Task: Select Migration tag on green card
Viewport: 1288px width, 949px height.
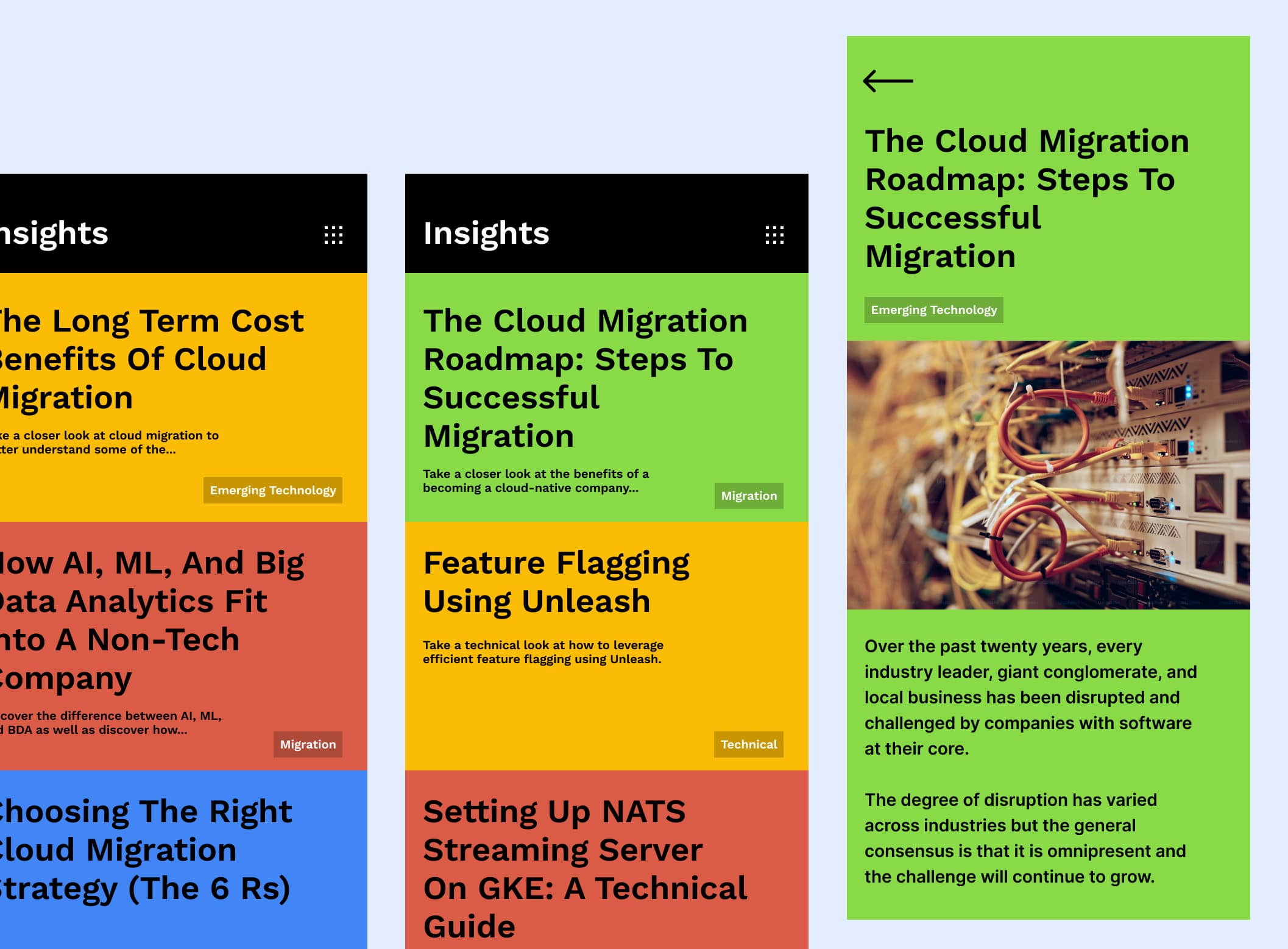Action: click(x=748, y=496)
